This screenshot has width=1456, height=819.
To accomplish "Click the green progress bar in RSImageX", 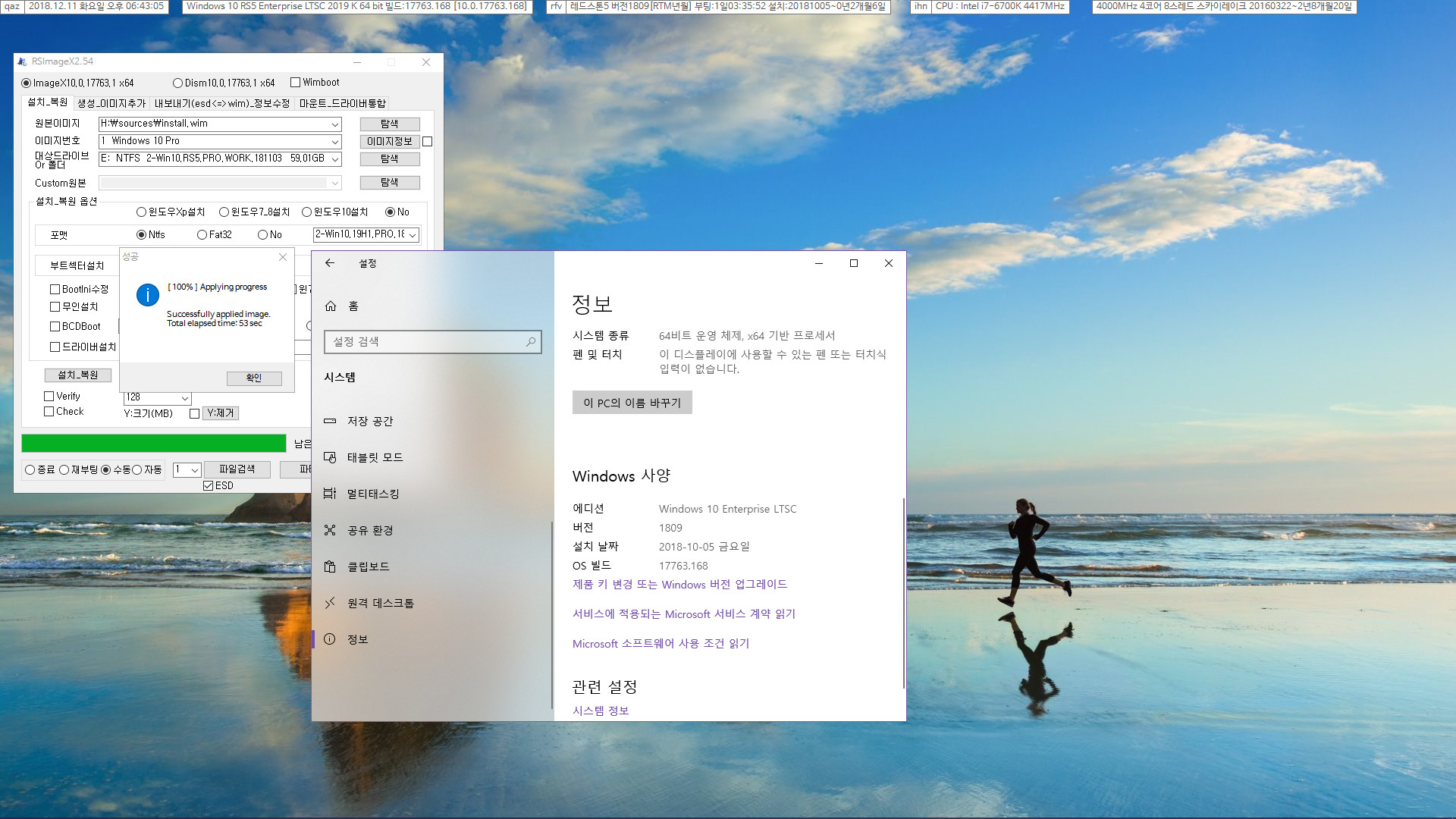I will click(154, 444).
